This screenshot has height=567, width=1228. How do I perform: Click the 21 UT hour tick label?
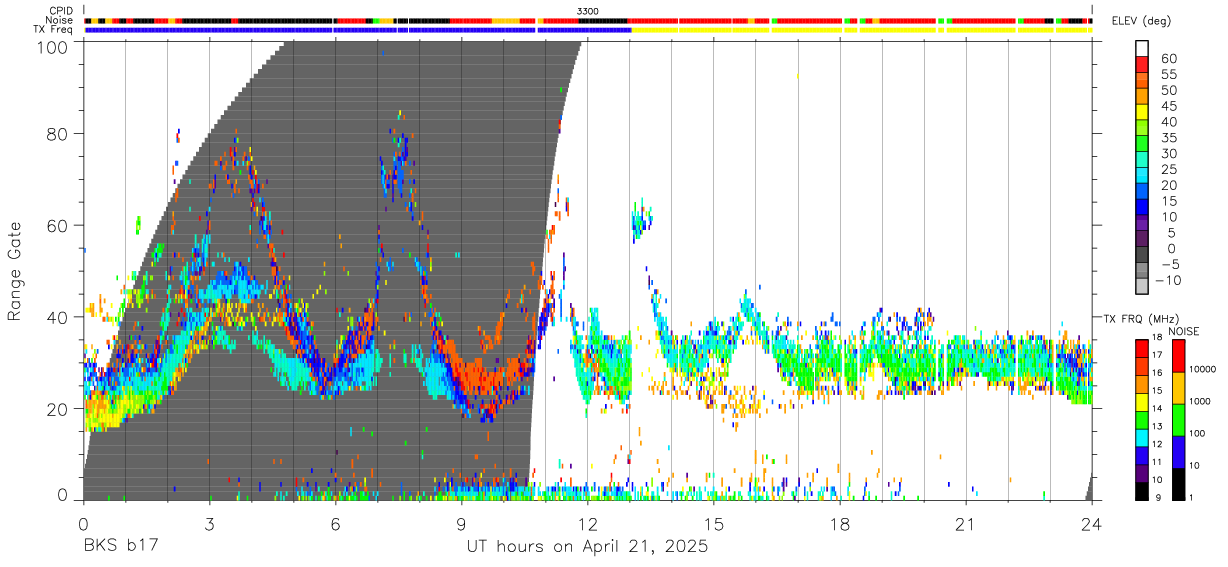point(965,523)
